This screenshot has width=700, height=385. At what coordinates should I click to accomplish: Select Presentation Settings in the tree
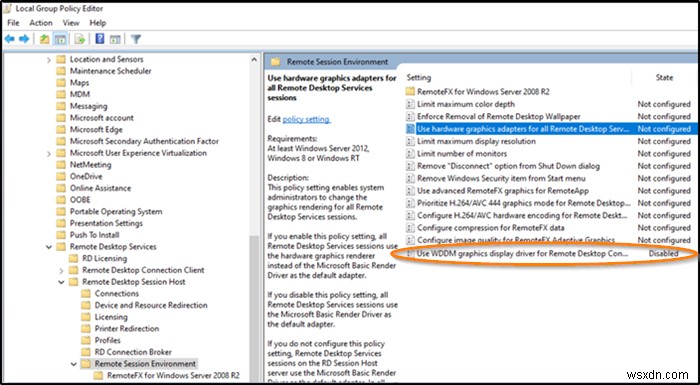point(106,223)
